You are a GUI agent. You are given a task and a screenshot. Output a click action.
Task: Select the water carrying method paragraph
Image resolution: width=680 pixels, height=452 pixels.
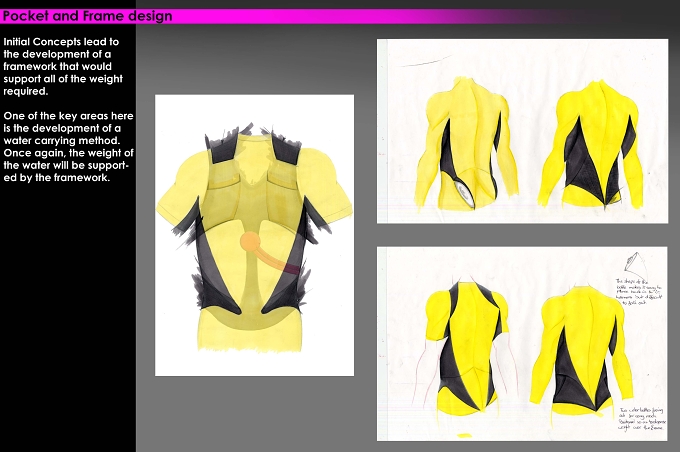tap(69, 147)
